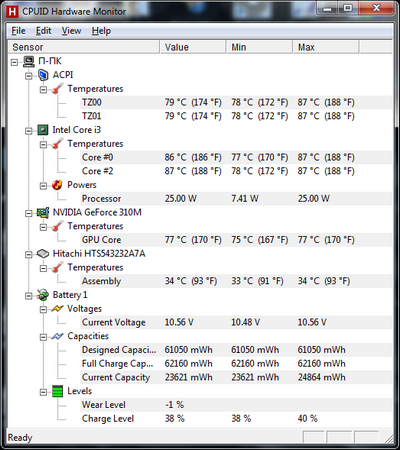Click the Powers flame icon
The width and height of the screenshot is (400, 450).
(57, 185)
